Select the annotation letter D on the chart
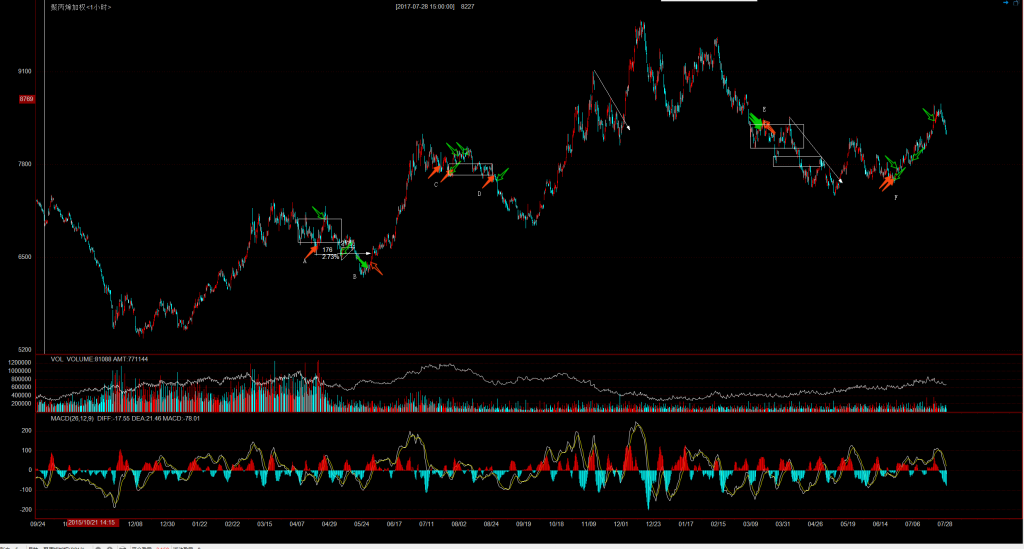Viewport: 1024px width, 549px height. [479, 194]
